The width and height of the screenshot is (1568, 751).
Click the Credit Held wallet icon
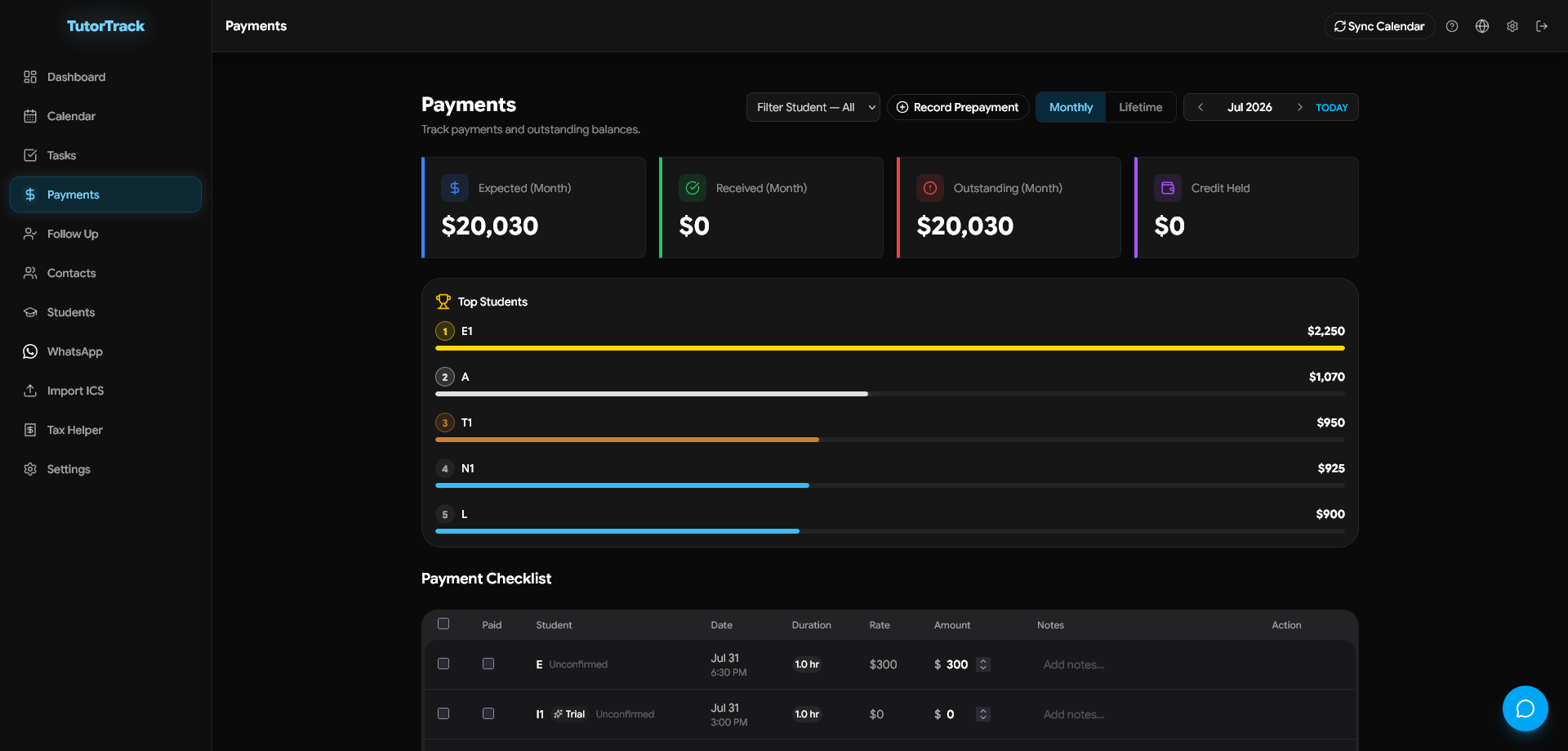[1168, 188]
